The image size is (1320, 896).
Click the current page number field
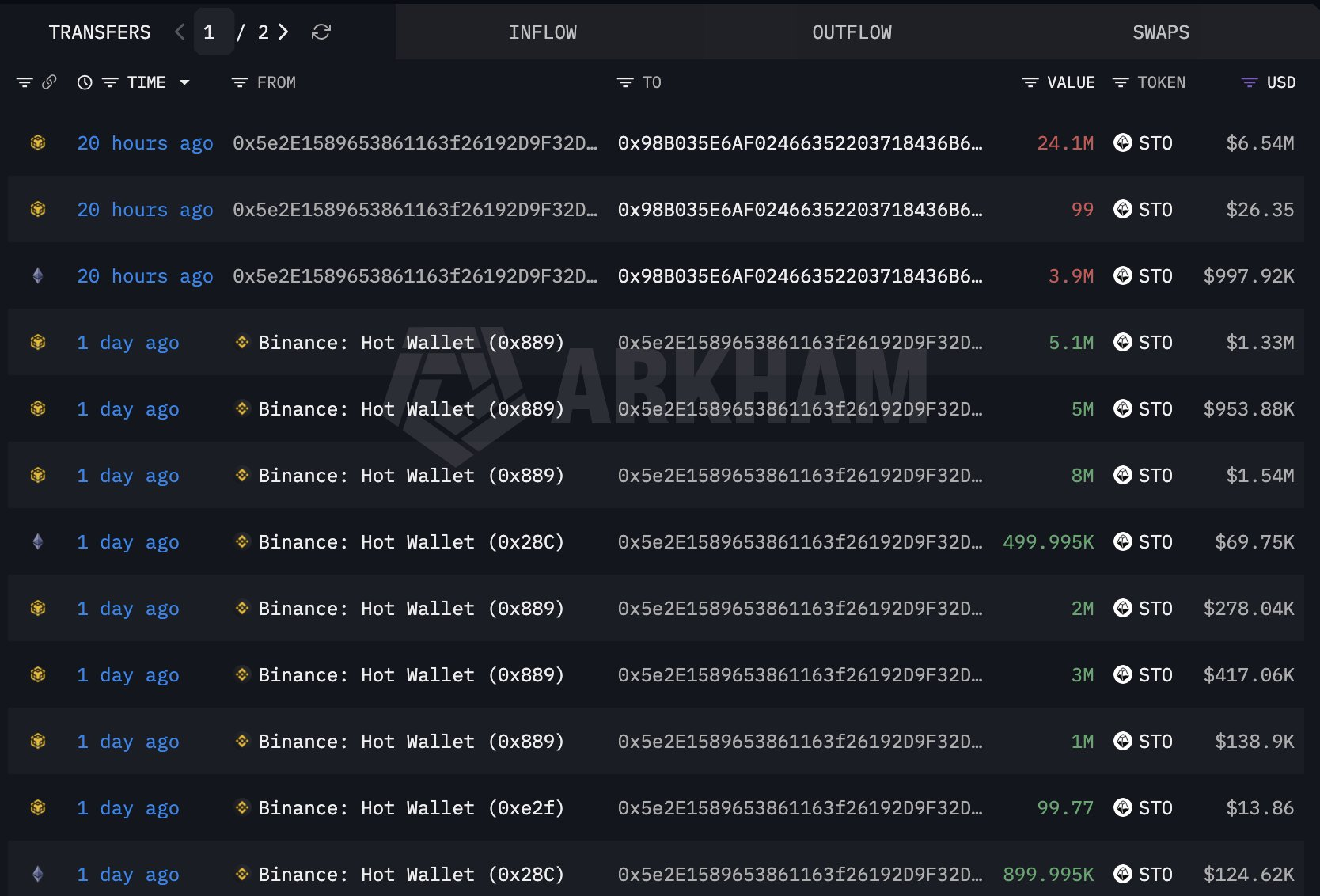tap(210, 32)
